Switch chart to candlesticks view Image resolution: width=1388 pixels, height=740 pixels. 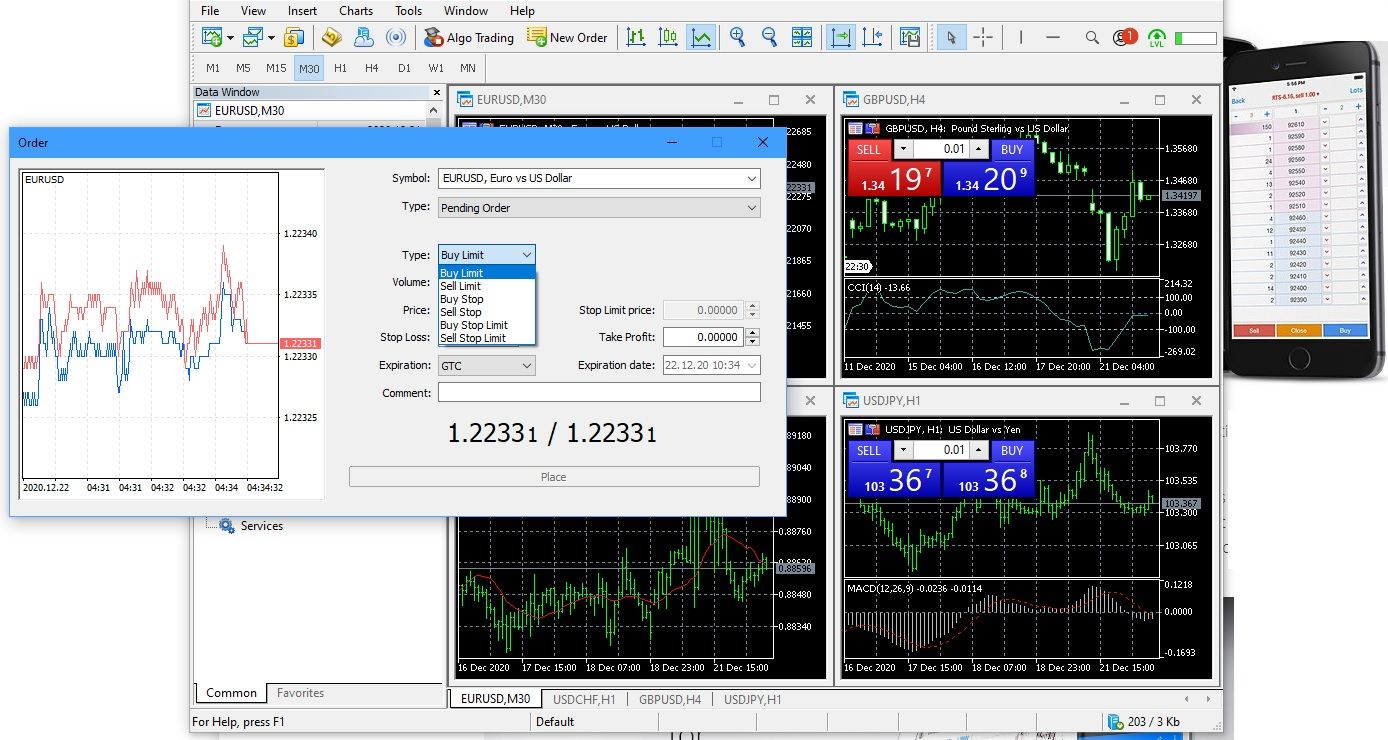coord(668,37)
